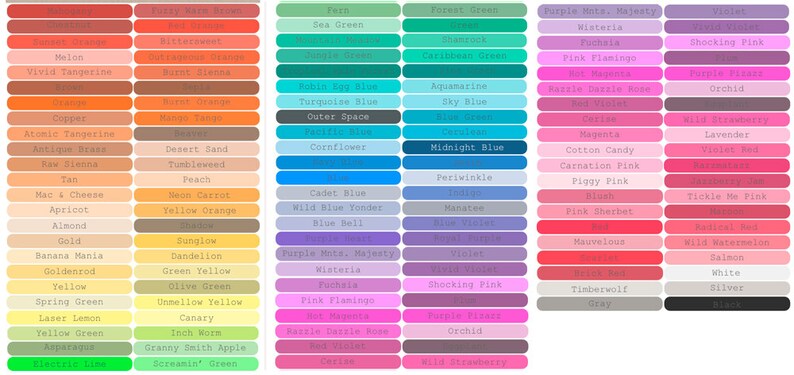The image size is (794, 375).
Task: Pick the Cornflower color swatch
Action: coord(338,147)
